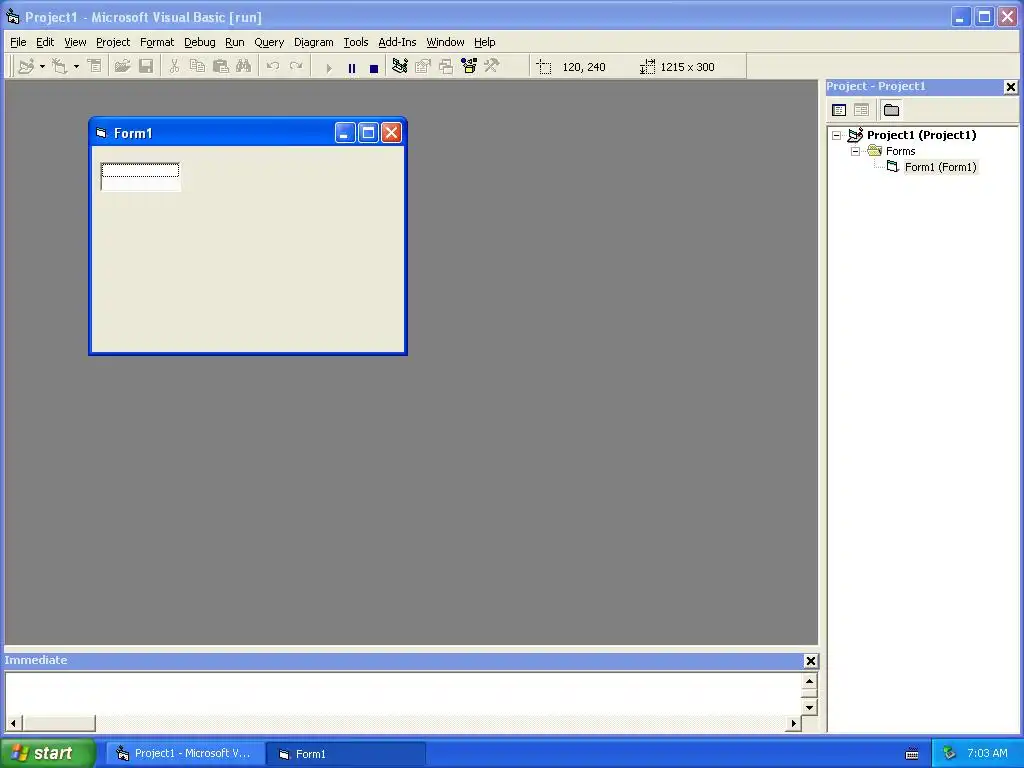Close the running Form1 window
Viewport: 1024px width, 768px height.
(x=391, y=133)
